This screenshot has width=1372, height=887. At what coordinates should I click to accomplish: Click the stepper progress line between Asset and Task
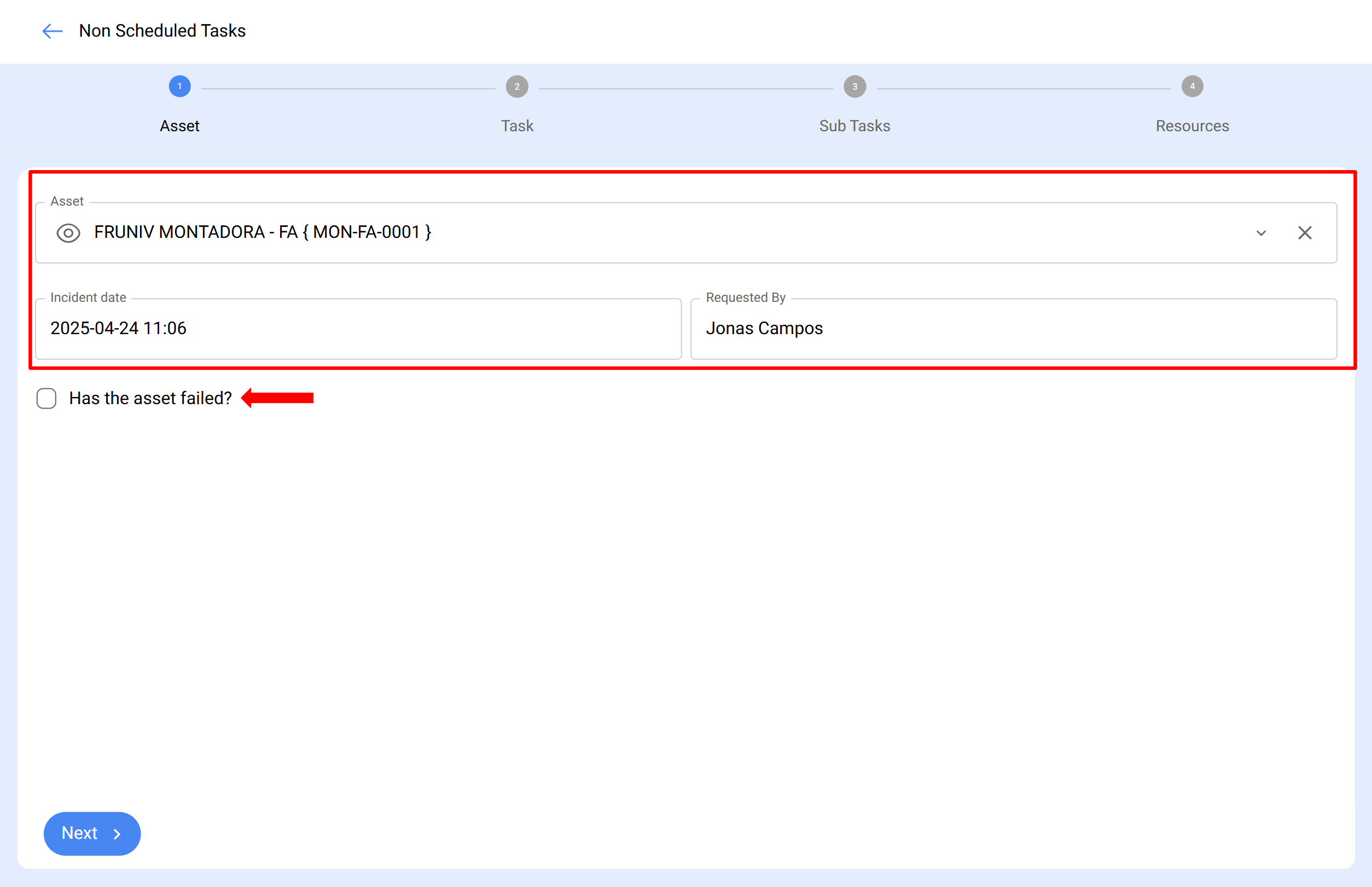(352, 86)
